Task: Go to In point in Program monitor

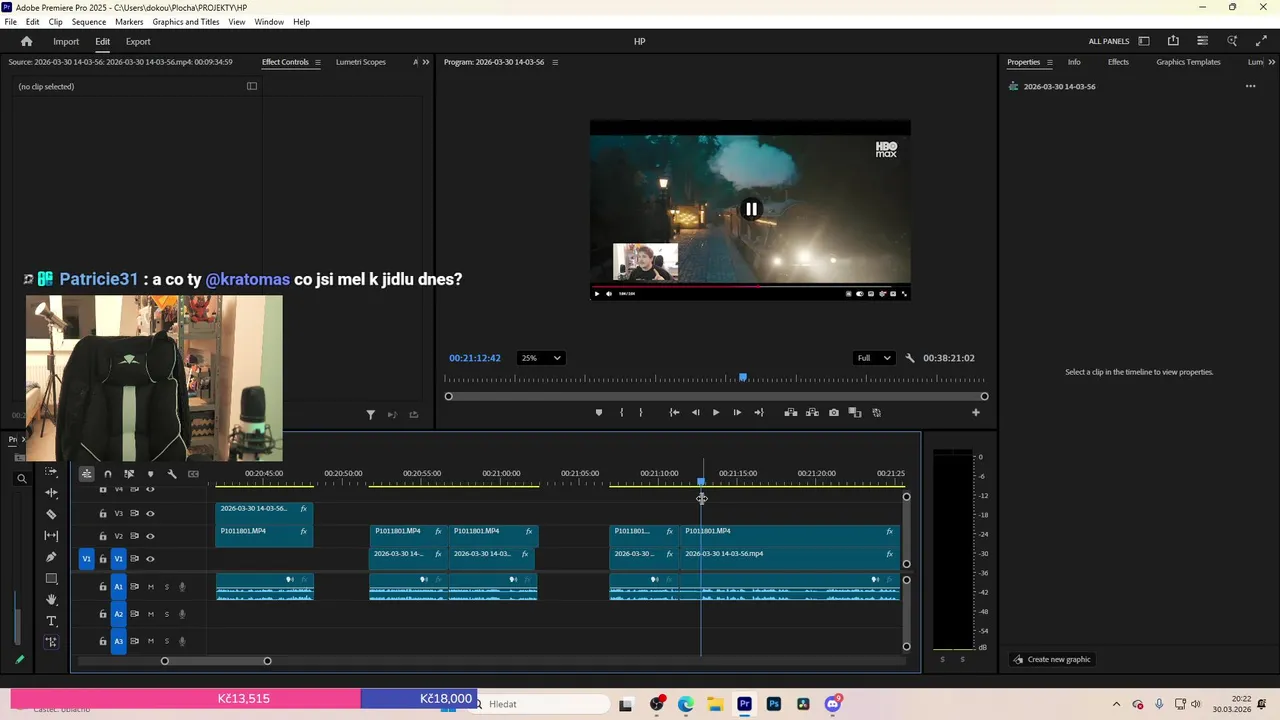Action: [675, 412]
